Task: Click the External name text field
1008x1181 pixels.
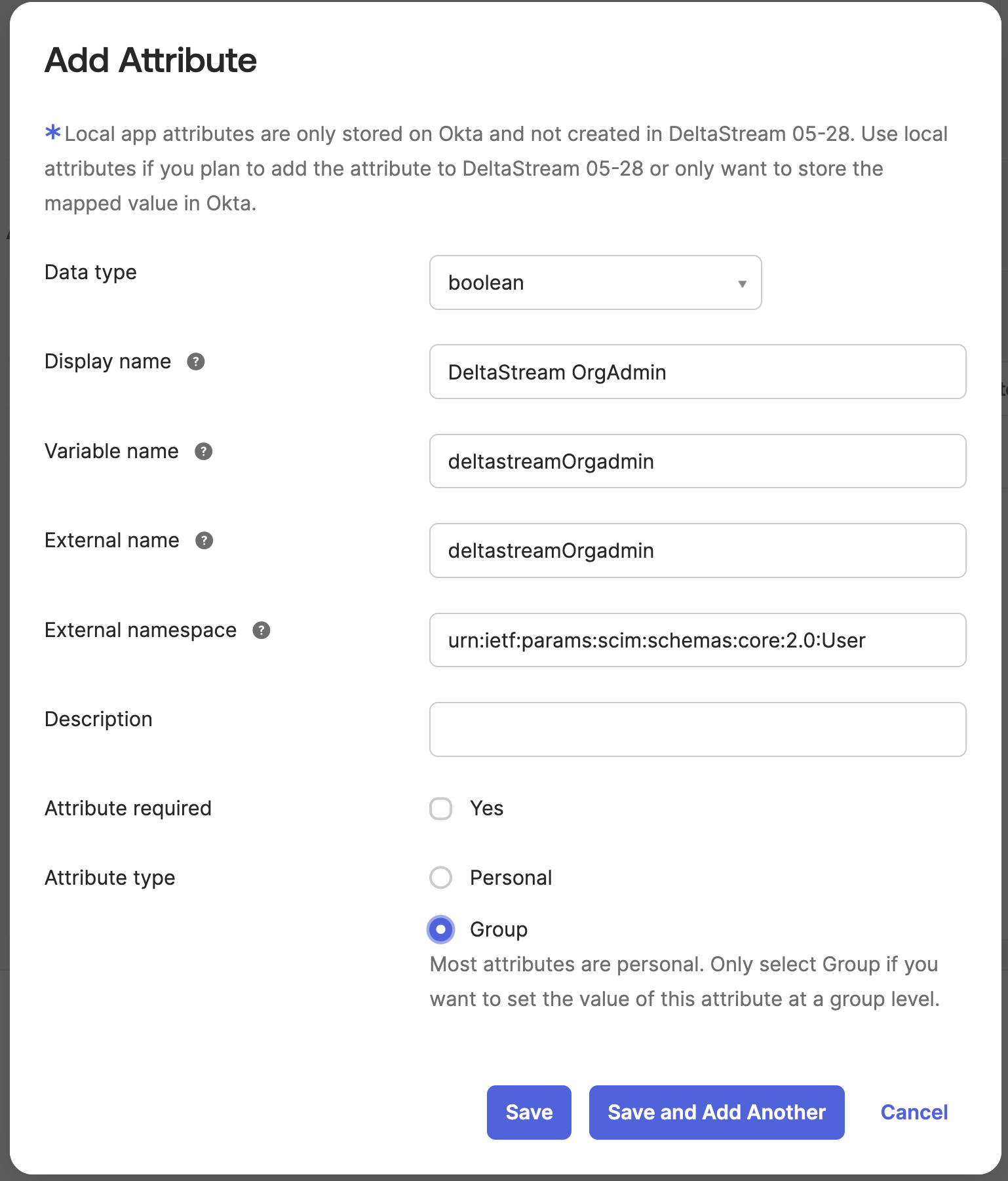Action: click(697, 551)
